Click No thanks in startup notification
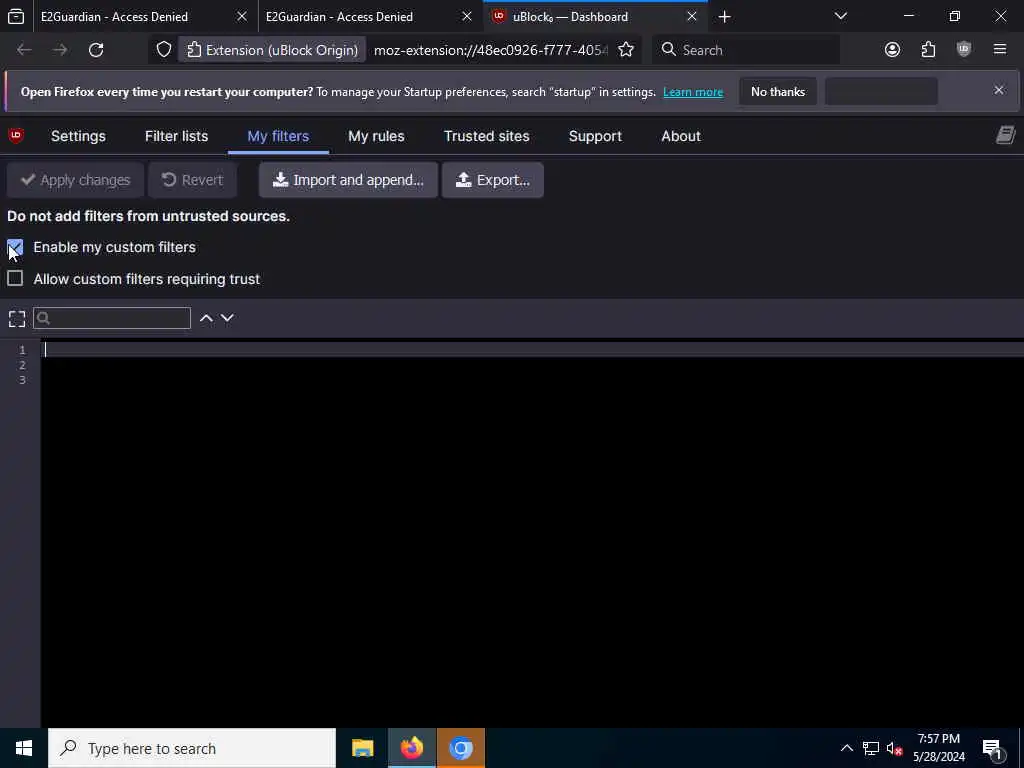 tap(778, 91)
